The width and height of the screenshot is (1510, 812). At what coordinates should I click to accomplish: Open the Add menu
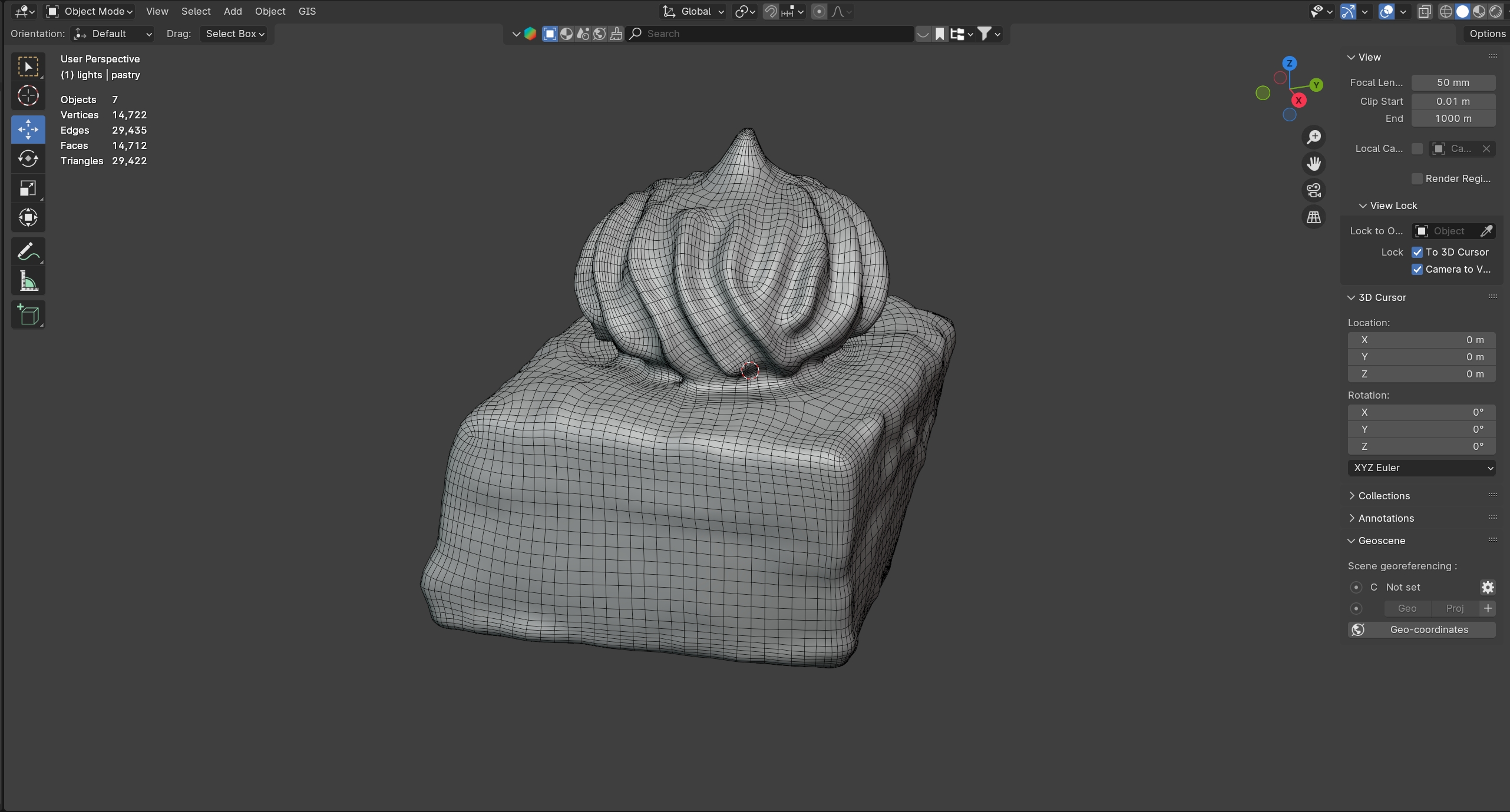click(232, 11)
